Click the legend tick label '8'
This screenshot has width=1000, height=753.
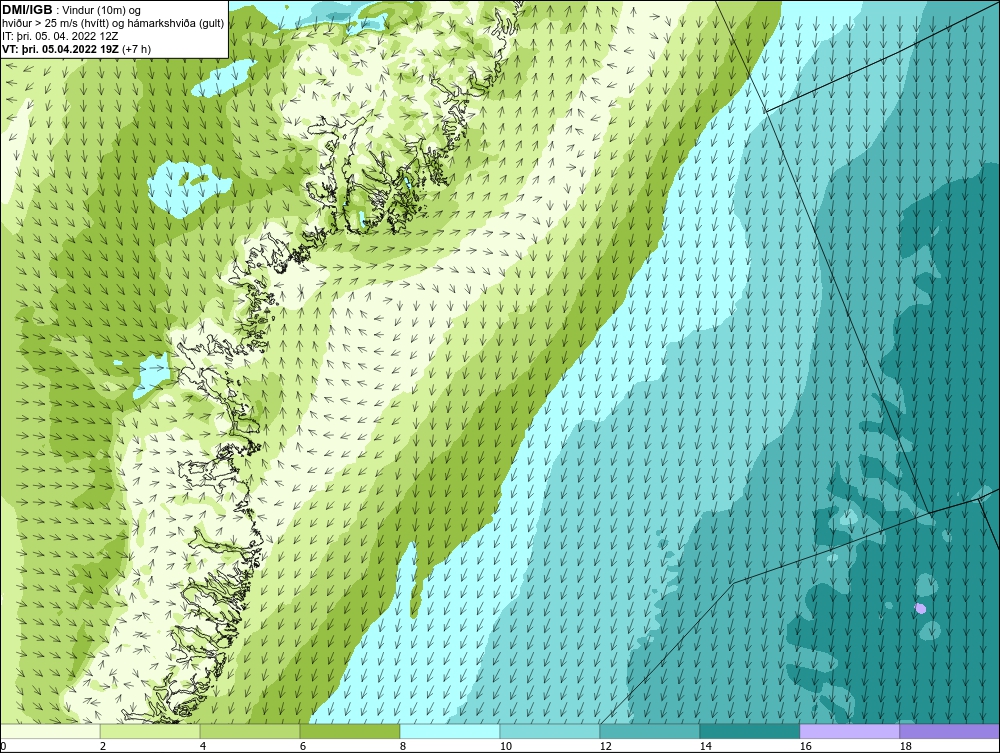pos(402,746)
